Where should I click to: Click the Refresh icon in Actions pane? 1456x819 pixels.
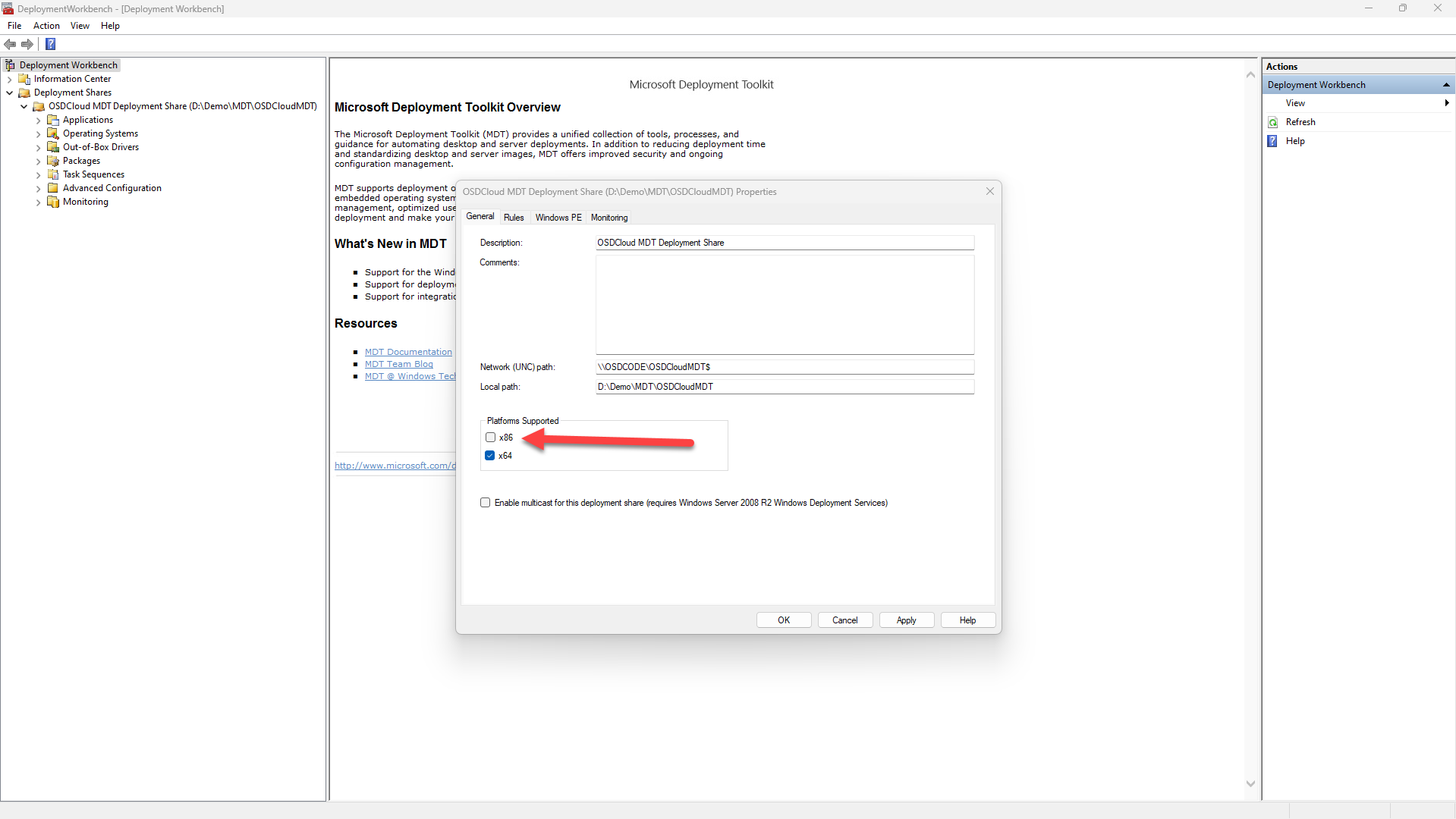(x=1273, y=122)
